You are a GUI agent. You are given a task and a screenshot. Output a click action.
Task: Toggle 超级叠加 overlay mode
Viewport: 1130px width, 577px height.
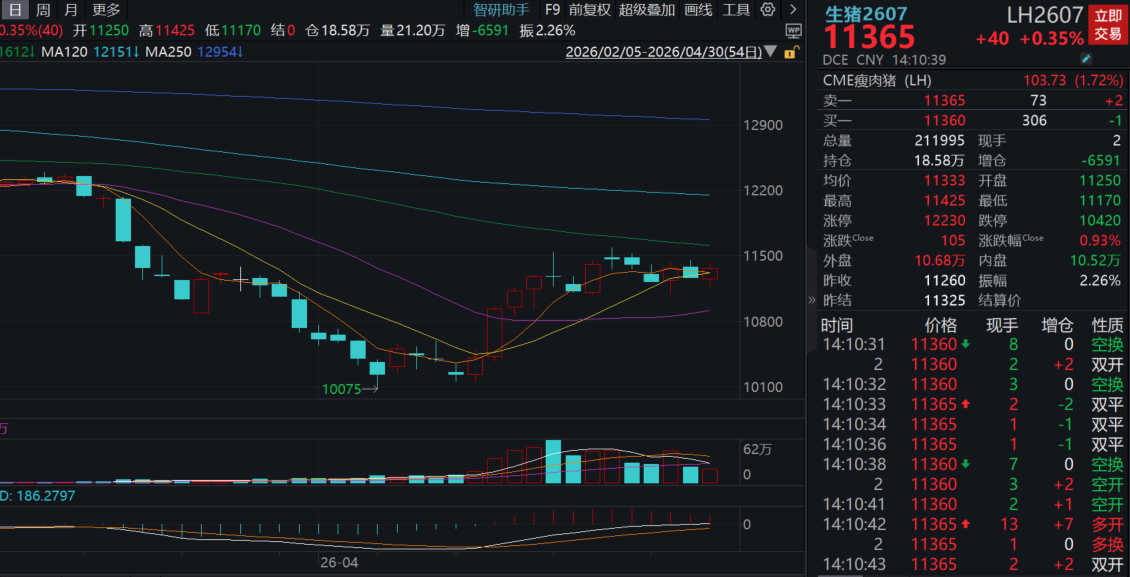647,10
